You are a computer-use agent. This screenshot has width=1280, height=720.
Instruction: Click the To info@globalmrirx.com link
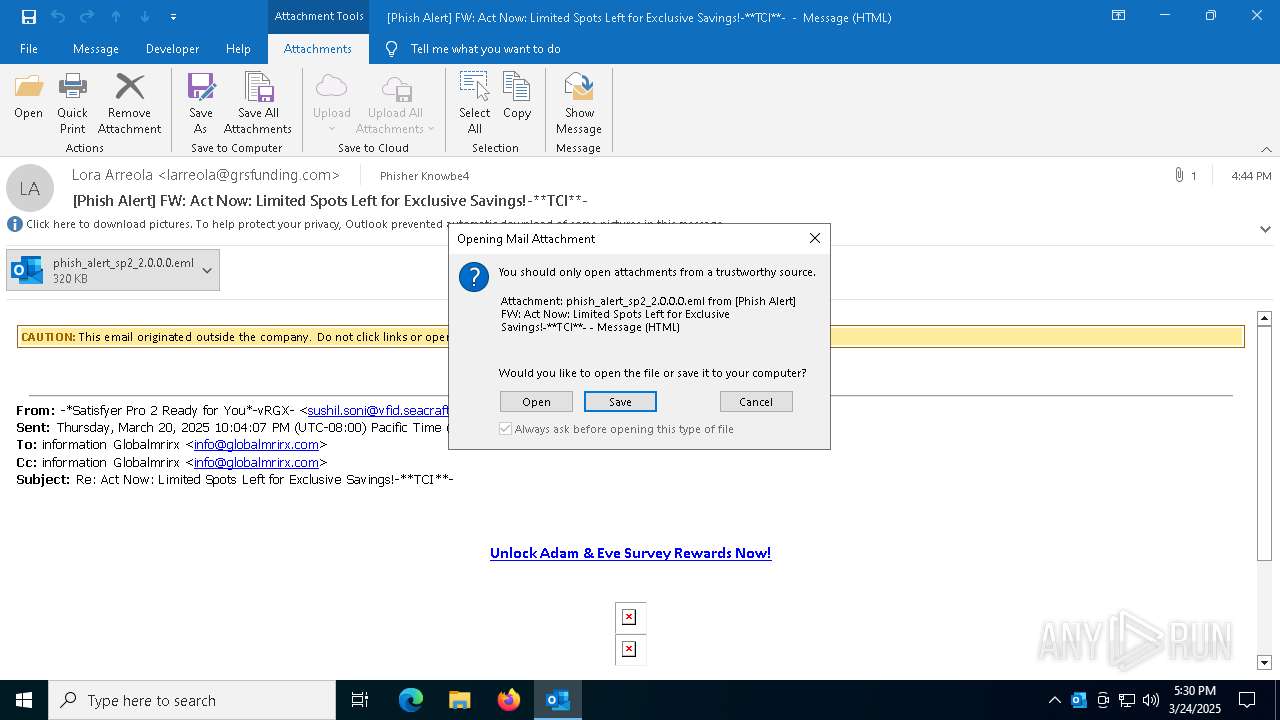[256, 444]
